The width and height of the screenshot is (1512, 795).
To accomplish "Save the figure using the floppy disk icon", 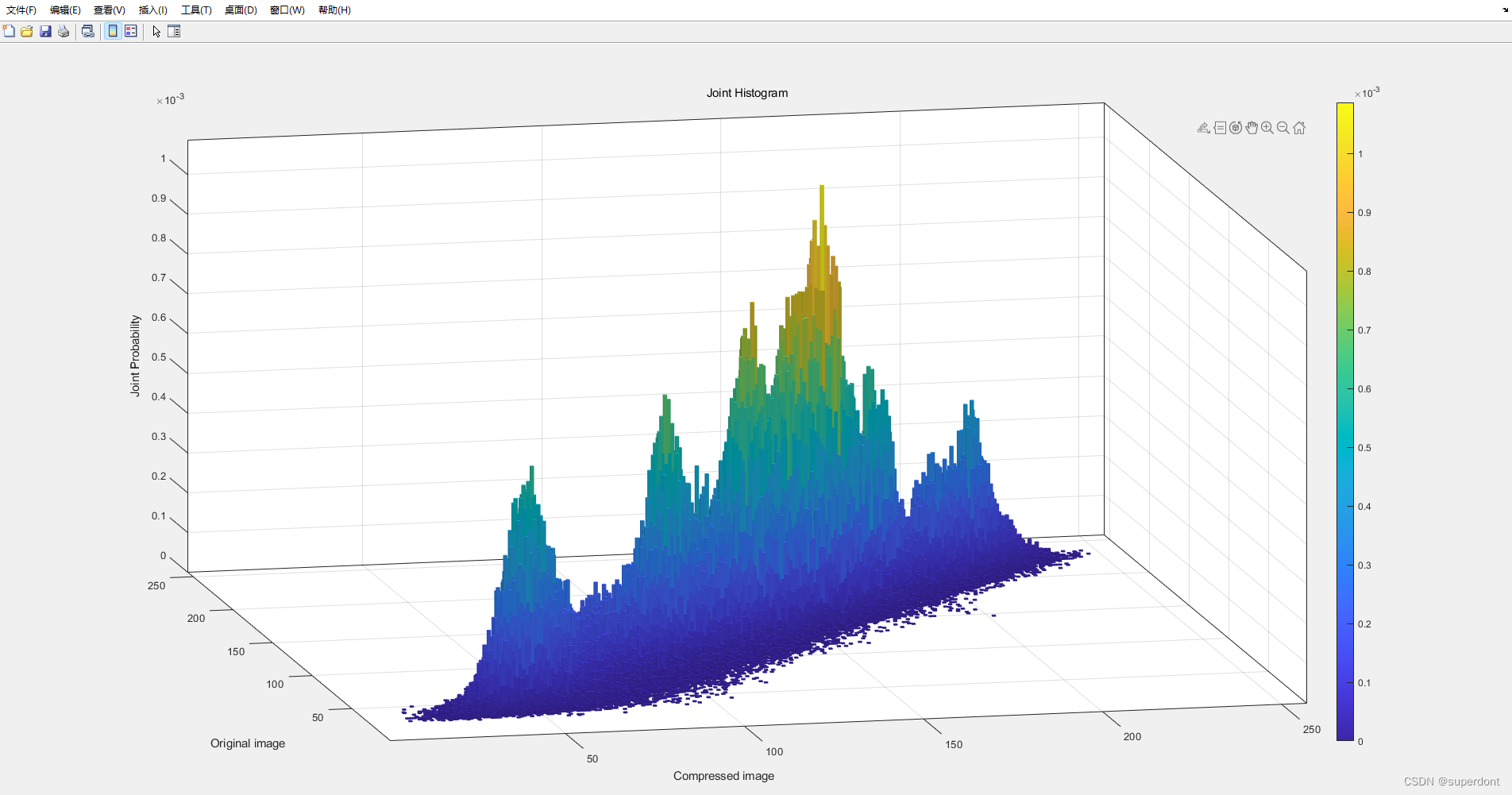I will click(x=45, y=31).
